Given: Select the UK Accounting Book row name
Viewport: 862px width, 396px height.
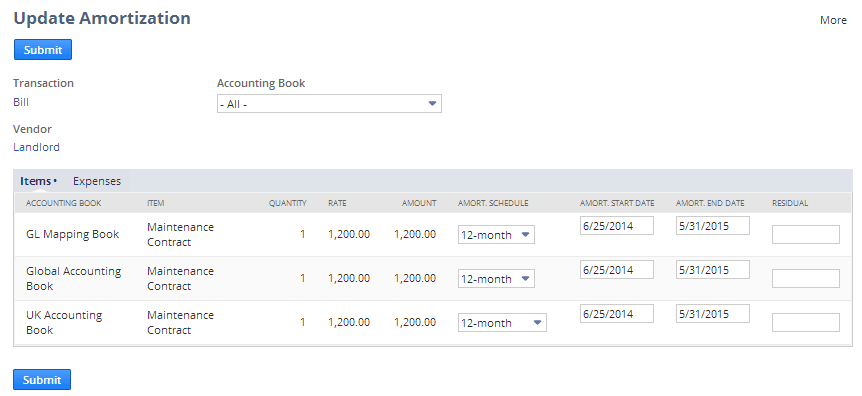Looking at the screenshot, I should click(64, 322).
